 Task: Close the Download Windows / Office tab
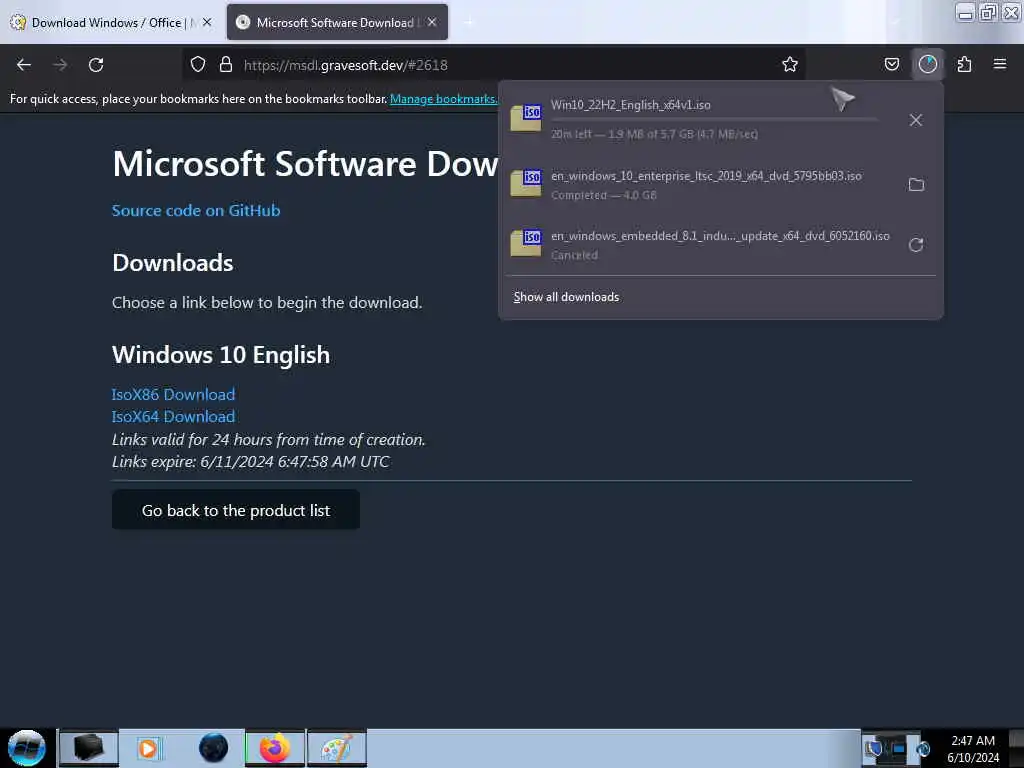(207, 22)
